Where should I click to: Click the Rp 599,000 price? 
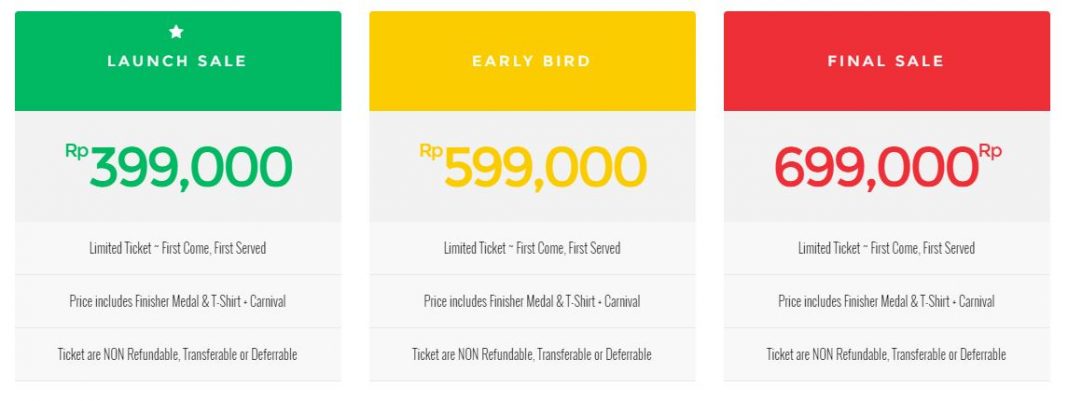(533, 167)
